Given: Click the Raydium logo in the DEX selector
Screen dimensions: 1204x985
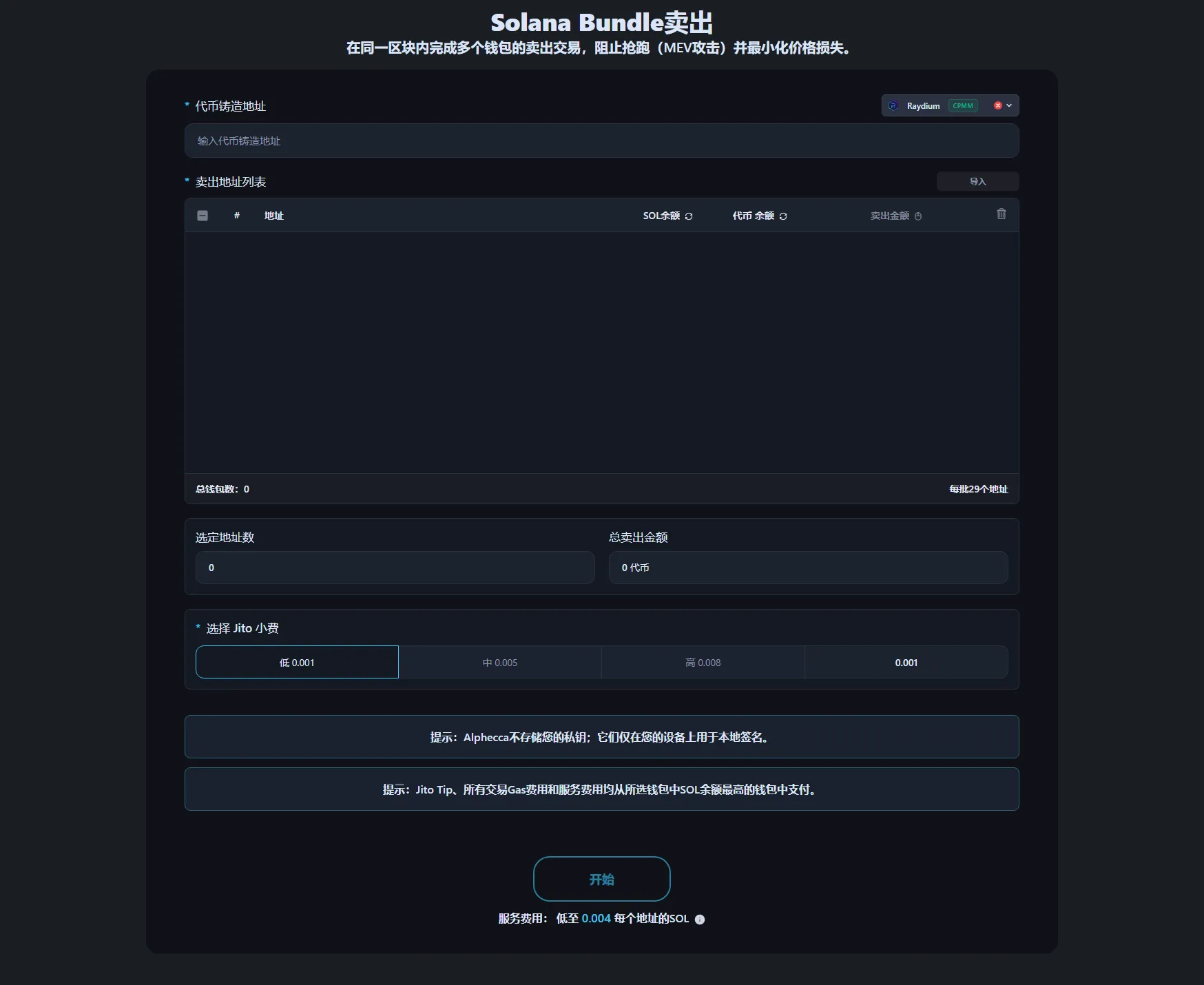Looking at the screenshot, I should pos(893,105).
